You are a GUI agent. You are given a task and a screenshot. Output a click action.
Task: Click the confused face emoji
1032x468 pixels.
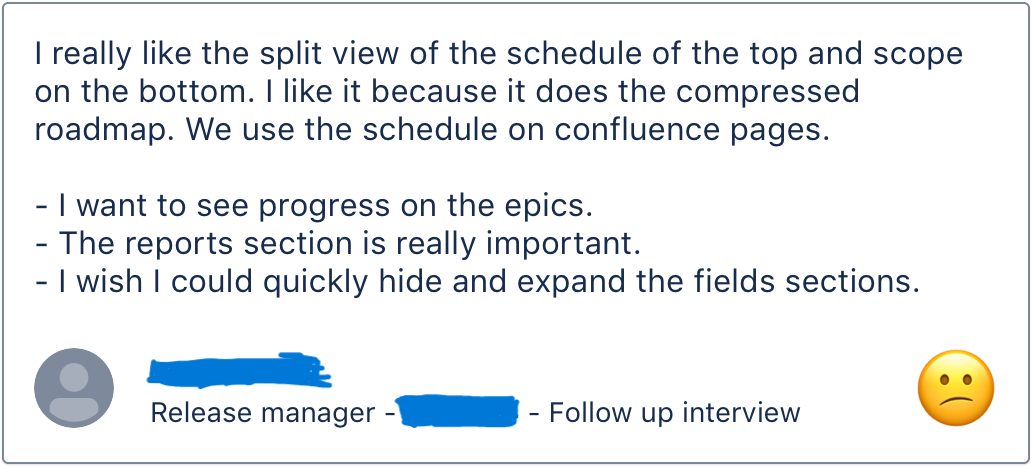pos(956,388)
